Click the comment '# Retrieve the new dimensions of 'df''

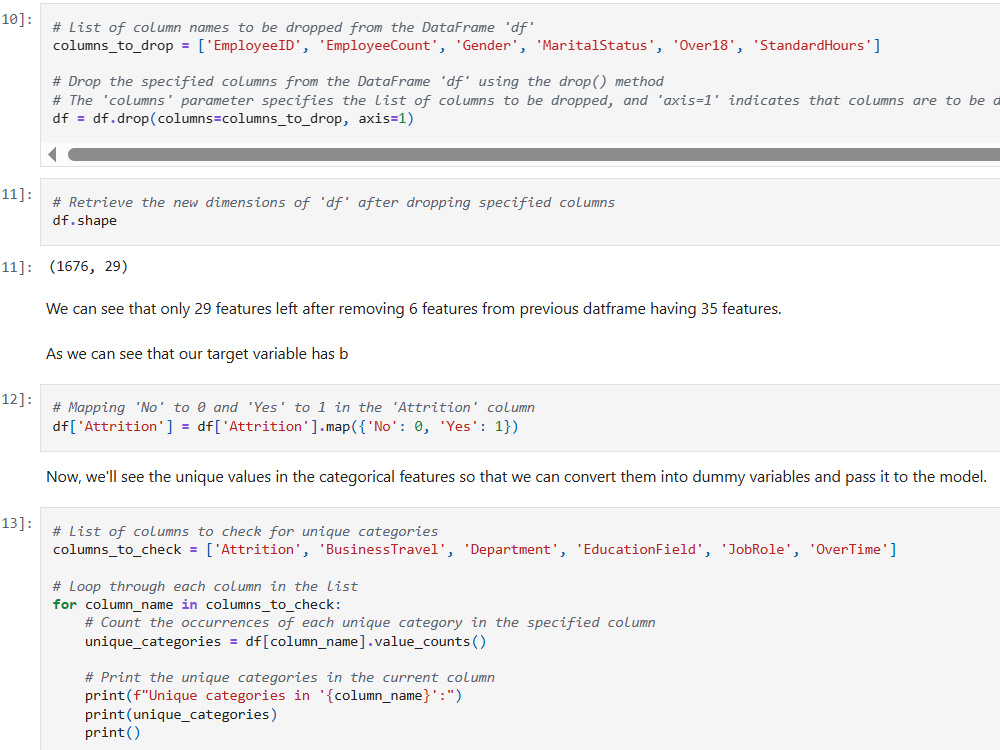[x=334, y=203]
